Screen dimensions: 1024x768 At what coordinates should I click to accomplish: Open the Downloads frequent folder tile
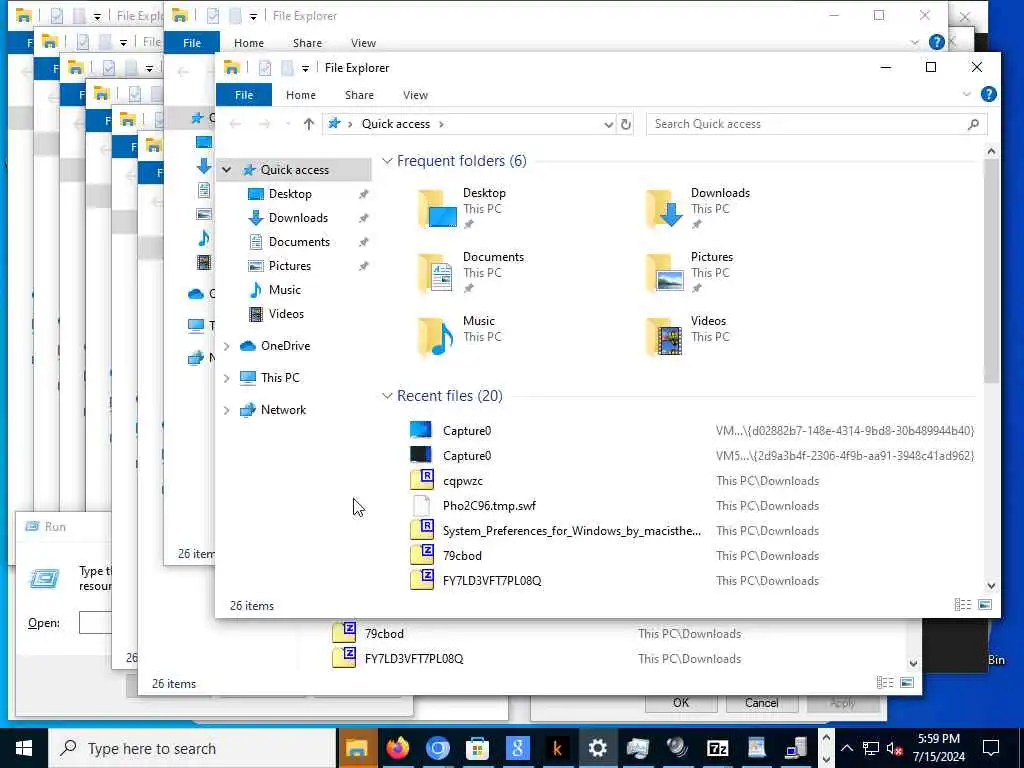[697, 209]
